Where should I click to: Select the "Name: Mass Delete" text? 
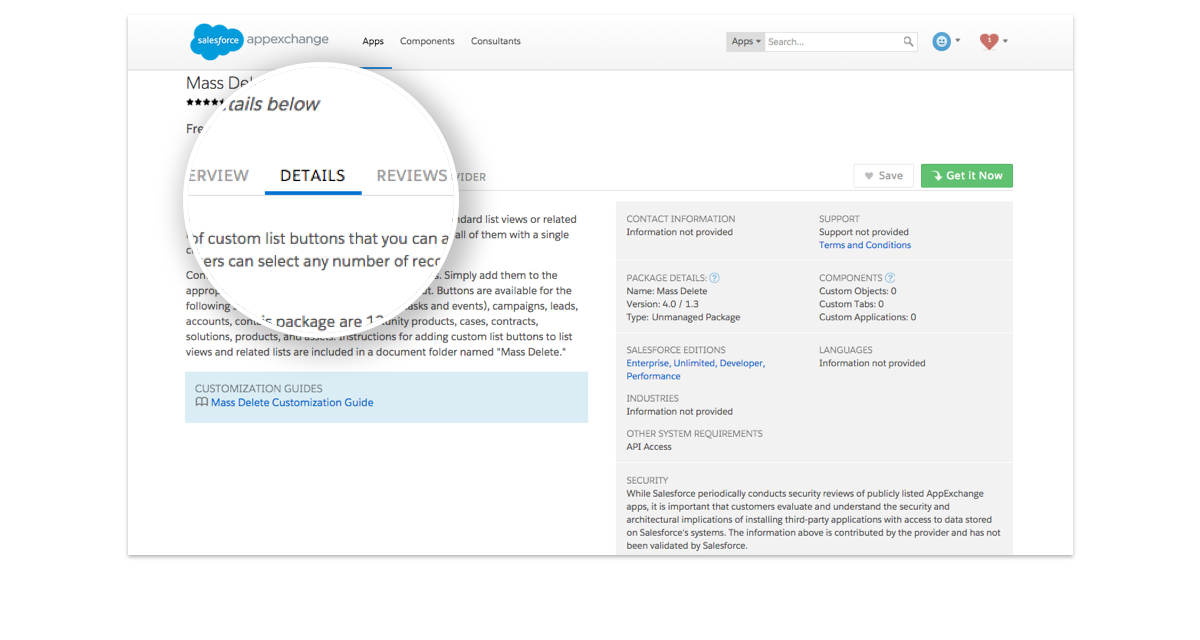pyautogui.click(x=667, y=291)
